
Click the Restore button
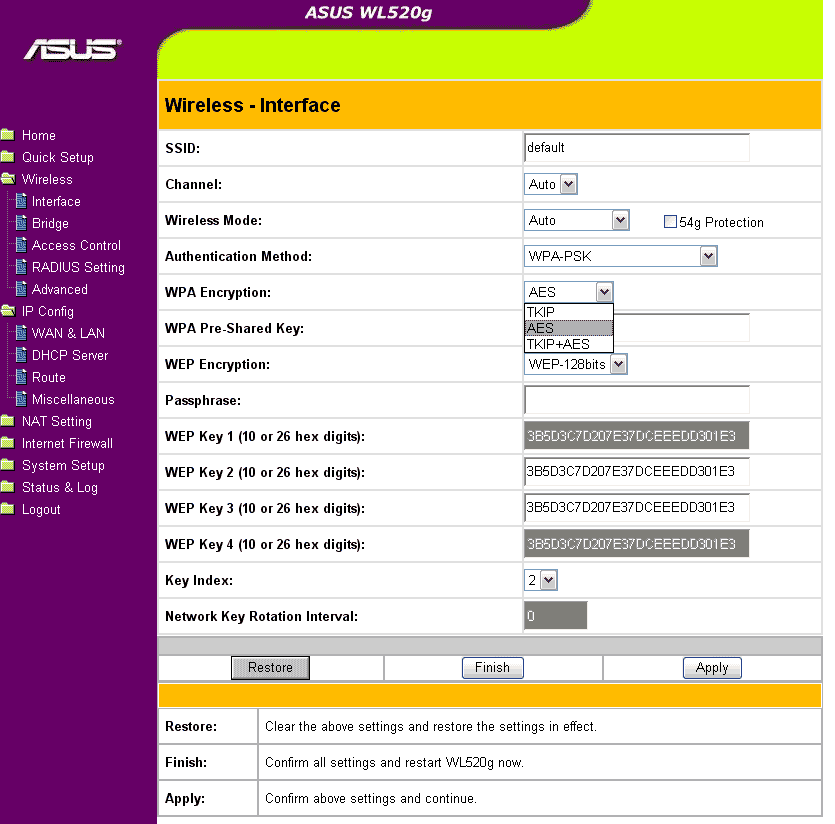coord(270,667)
